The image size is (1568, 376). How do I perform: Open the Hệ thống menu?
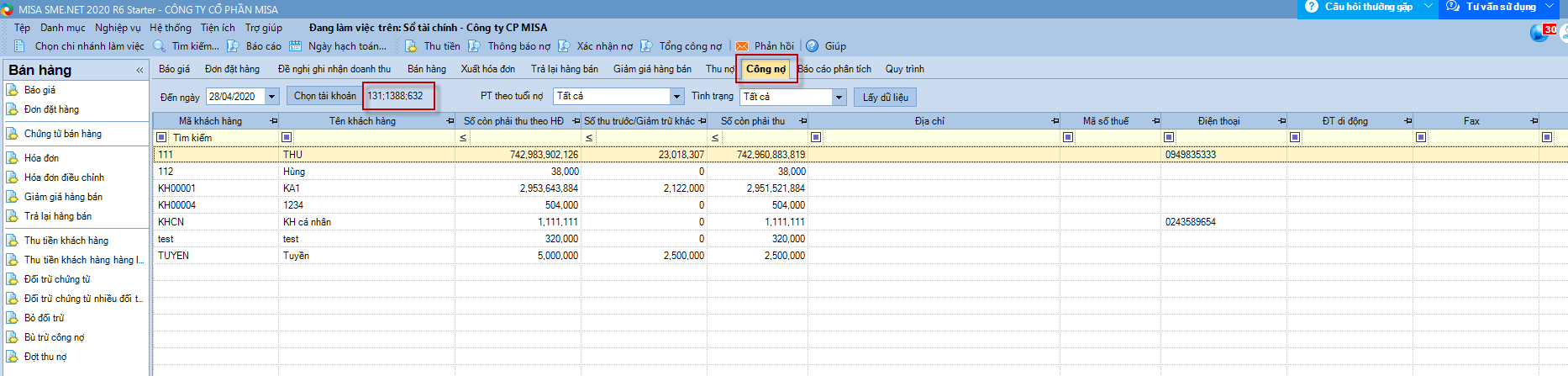(x=171, y=28)
